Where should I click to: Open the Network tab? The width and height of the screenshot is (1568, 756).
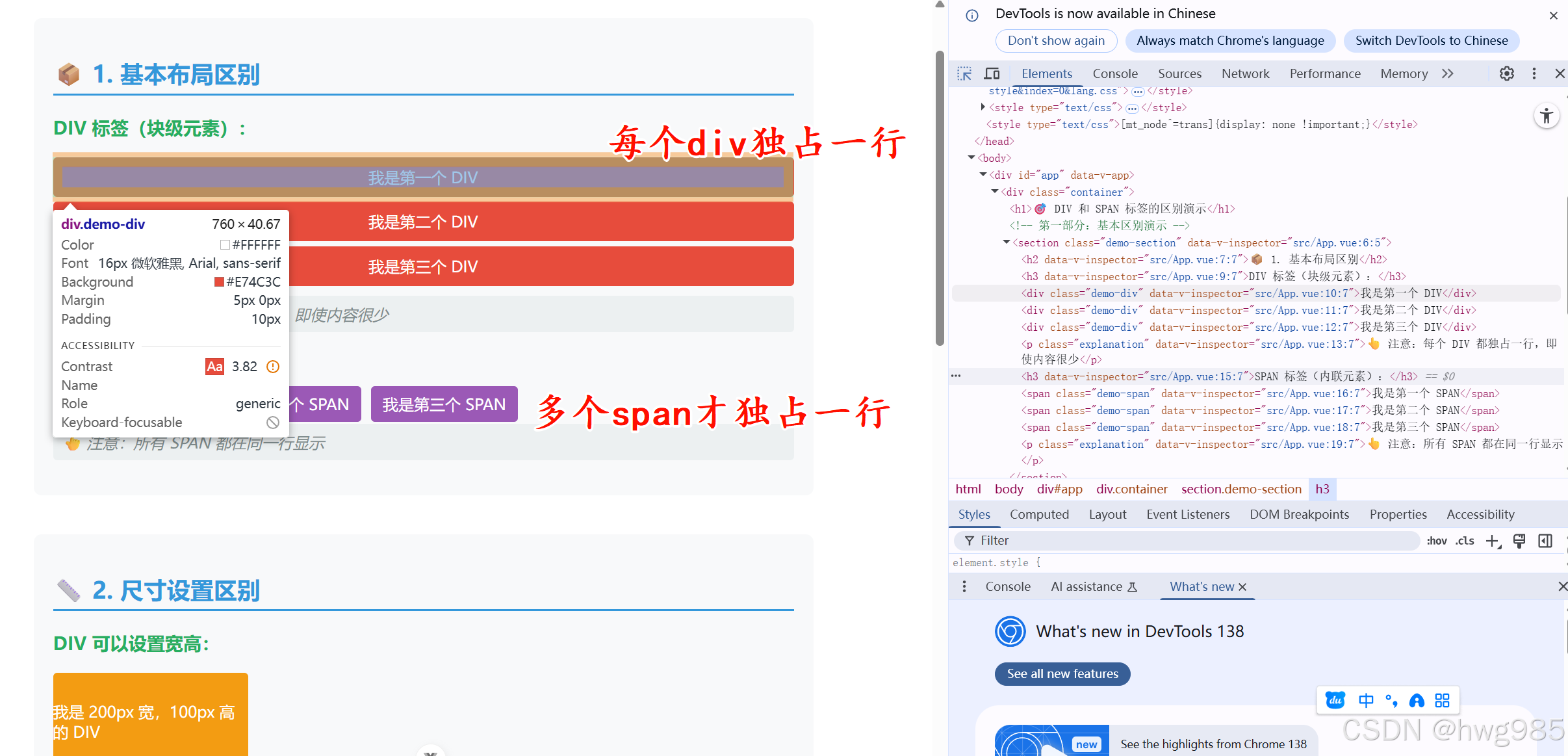coord(1245,73)
